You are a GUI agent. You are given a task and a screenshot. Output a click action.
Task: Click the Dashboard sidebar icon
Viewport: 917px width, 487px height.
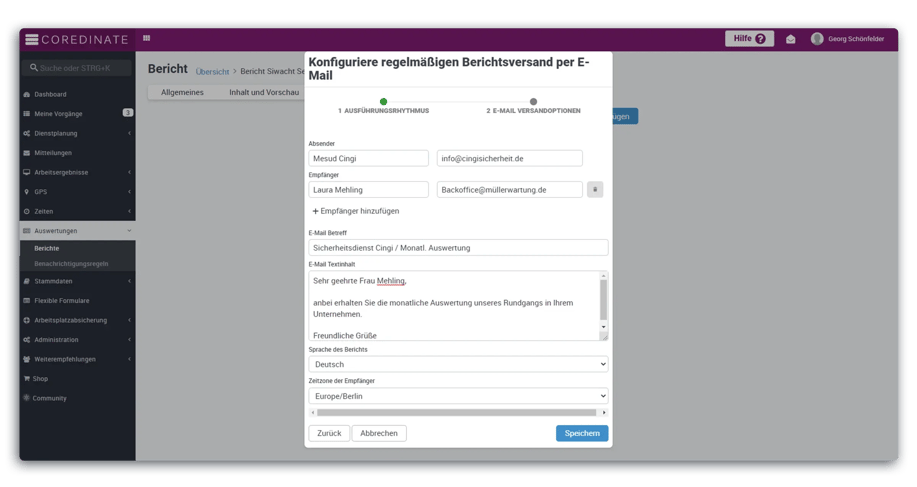click(x=27, y=94)
